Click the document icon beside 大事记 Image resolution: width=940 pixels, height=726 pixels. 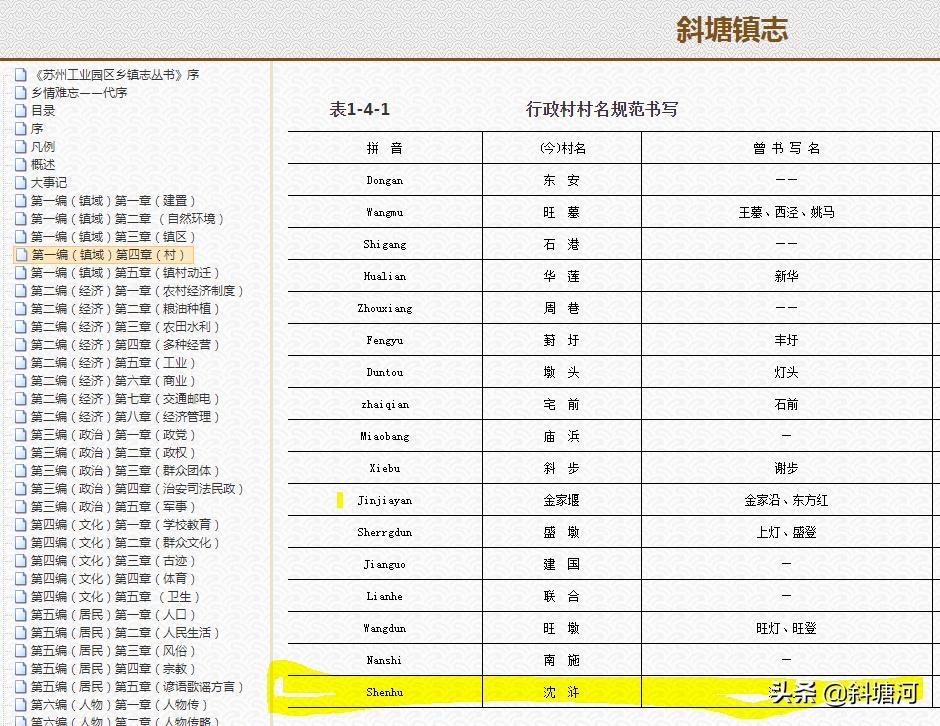pos(21,182)
